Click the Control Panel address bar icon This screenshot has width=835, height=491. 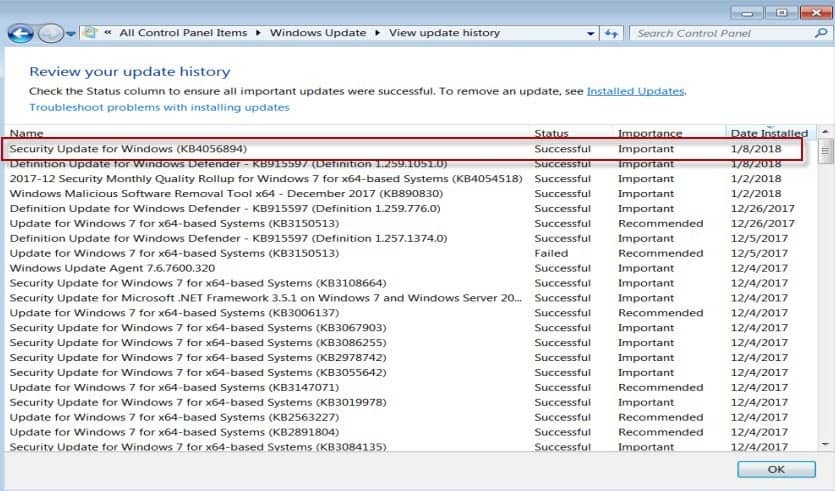(90, 33)
